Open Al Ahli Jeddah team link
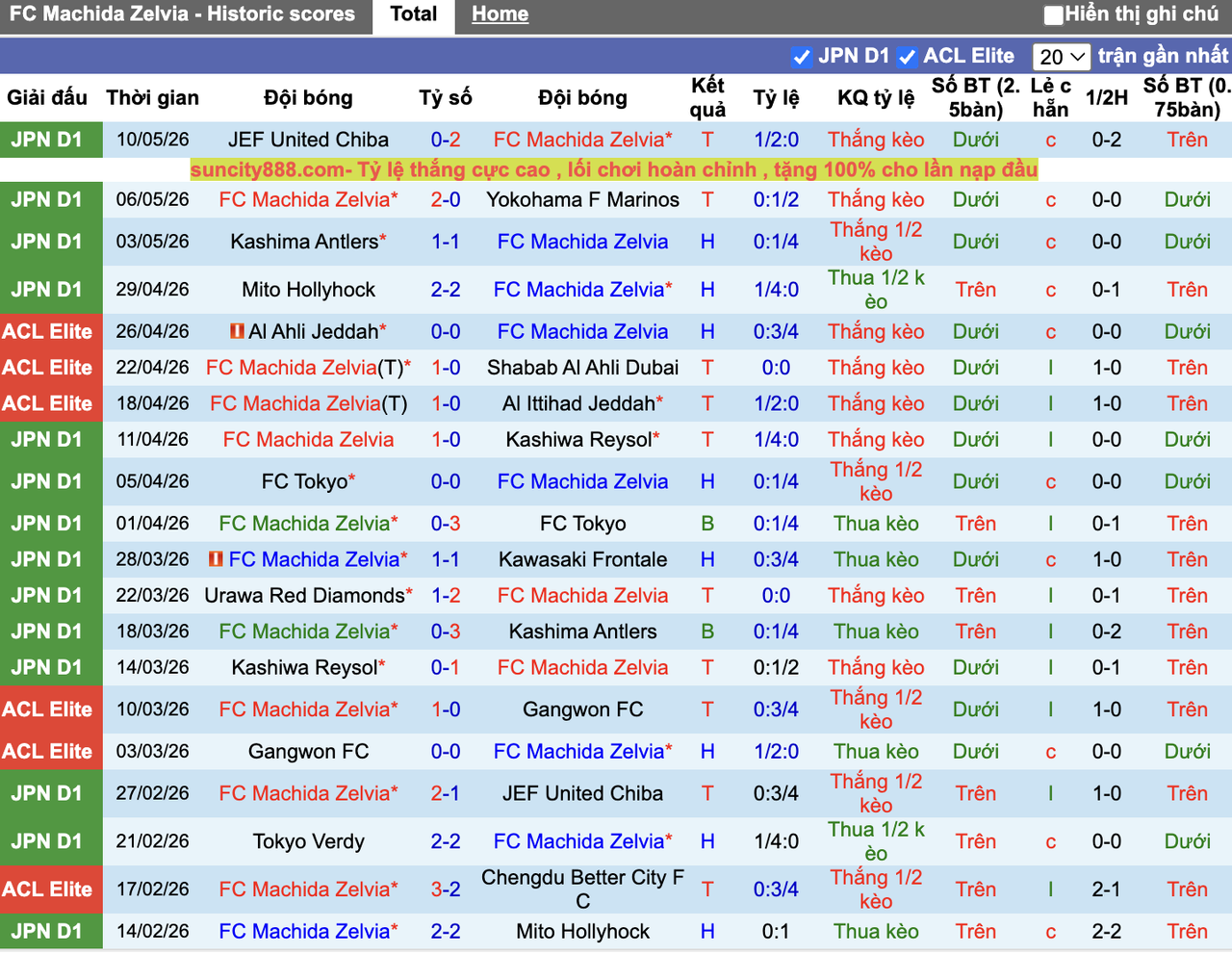 point(313,332)
